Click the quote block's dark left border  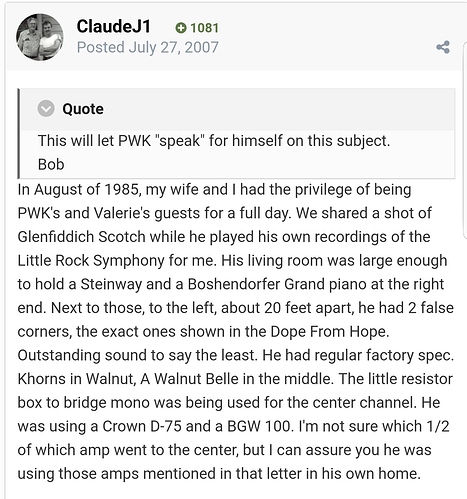point(19,133)
